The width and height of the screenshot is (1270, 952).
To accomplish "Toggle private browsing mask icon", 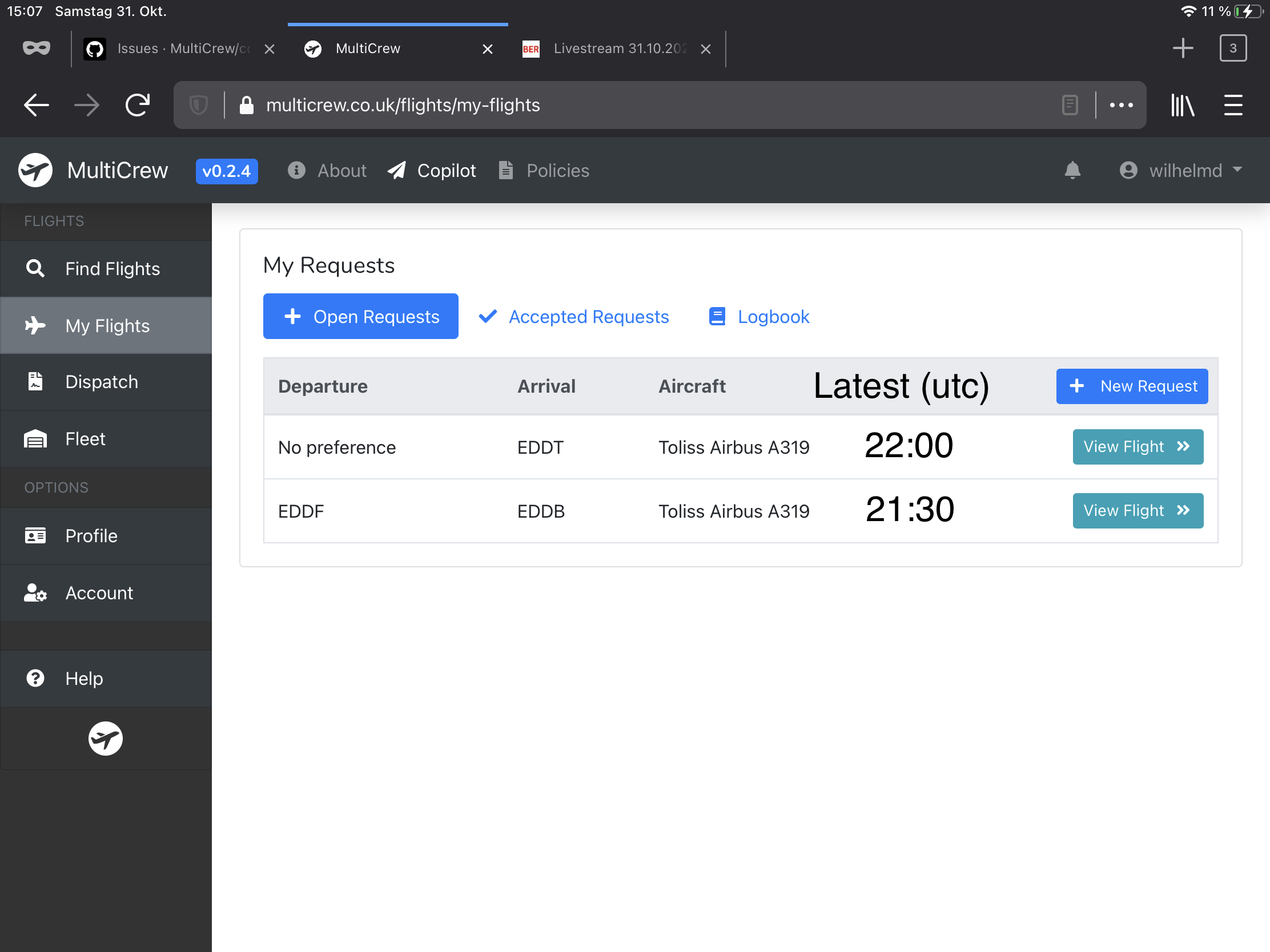I will point(36,48).
